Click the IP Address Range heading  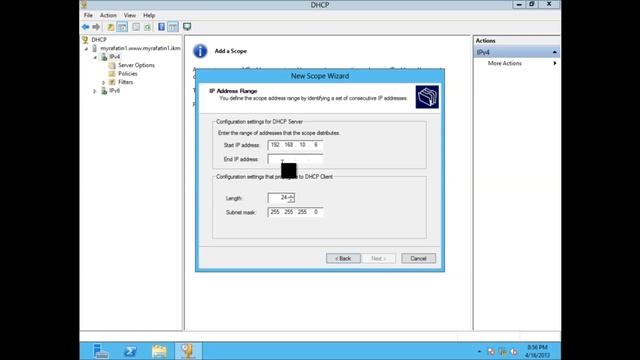(233, 91)
